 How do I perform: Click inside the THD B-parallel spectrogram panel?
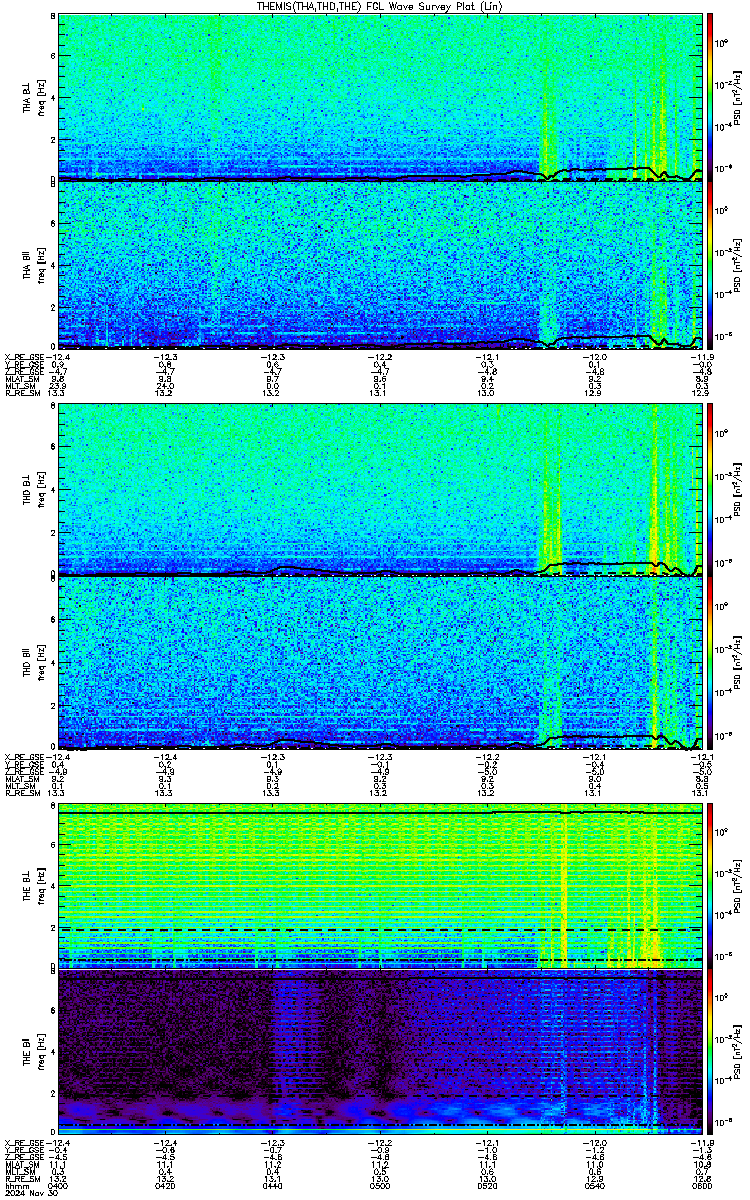click(379, 662)
